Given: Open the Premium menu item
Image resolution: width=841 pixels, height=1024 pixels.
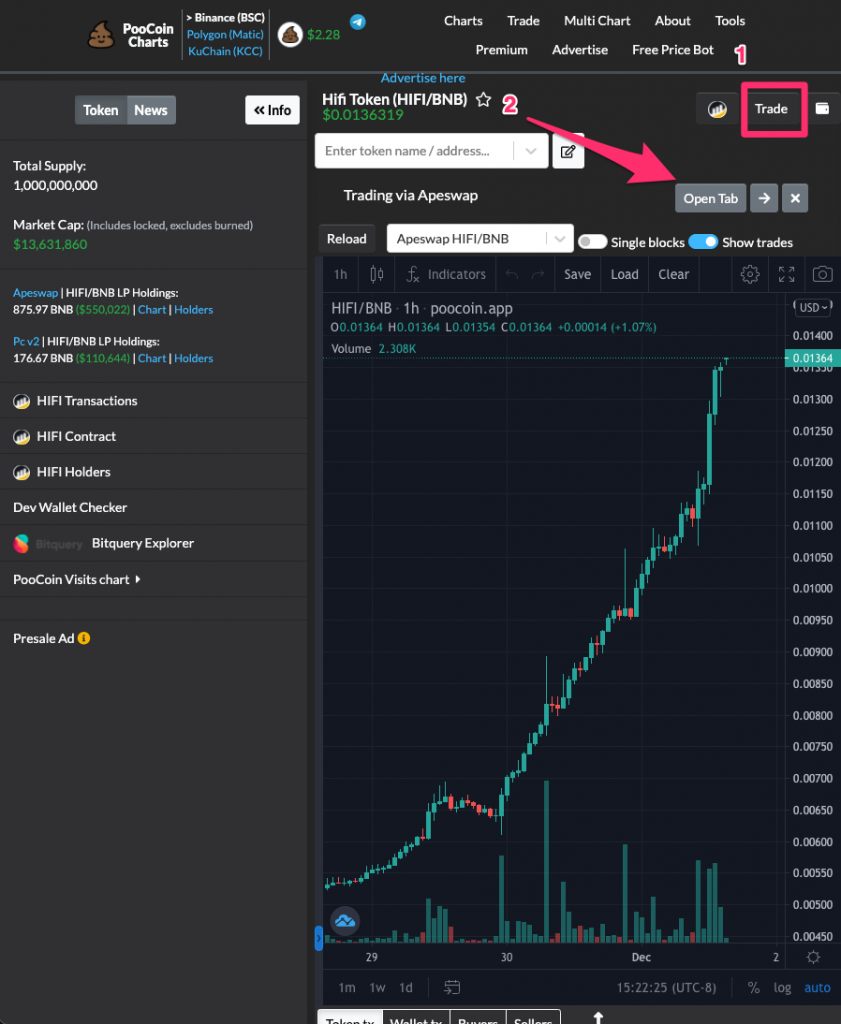Looking at the screenshot, I should [501, 50].
